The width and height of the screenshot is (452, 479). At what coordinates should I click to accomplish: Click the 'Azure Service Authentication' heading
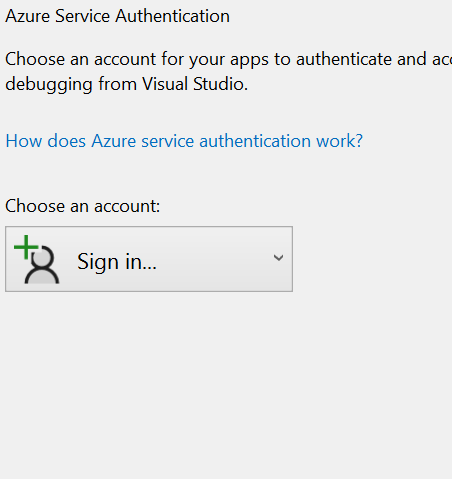click(117, 16)
